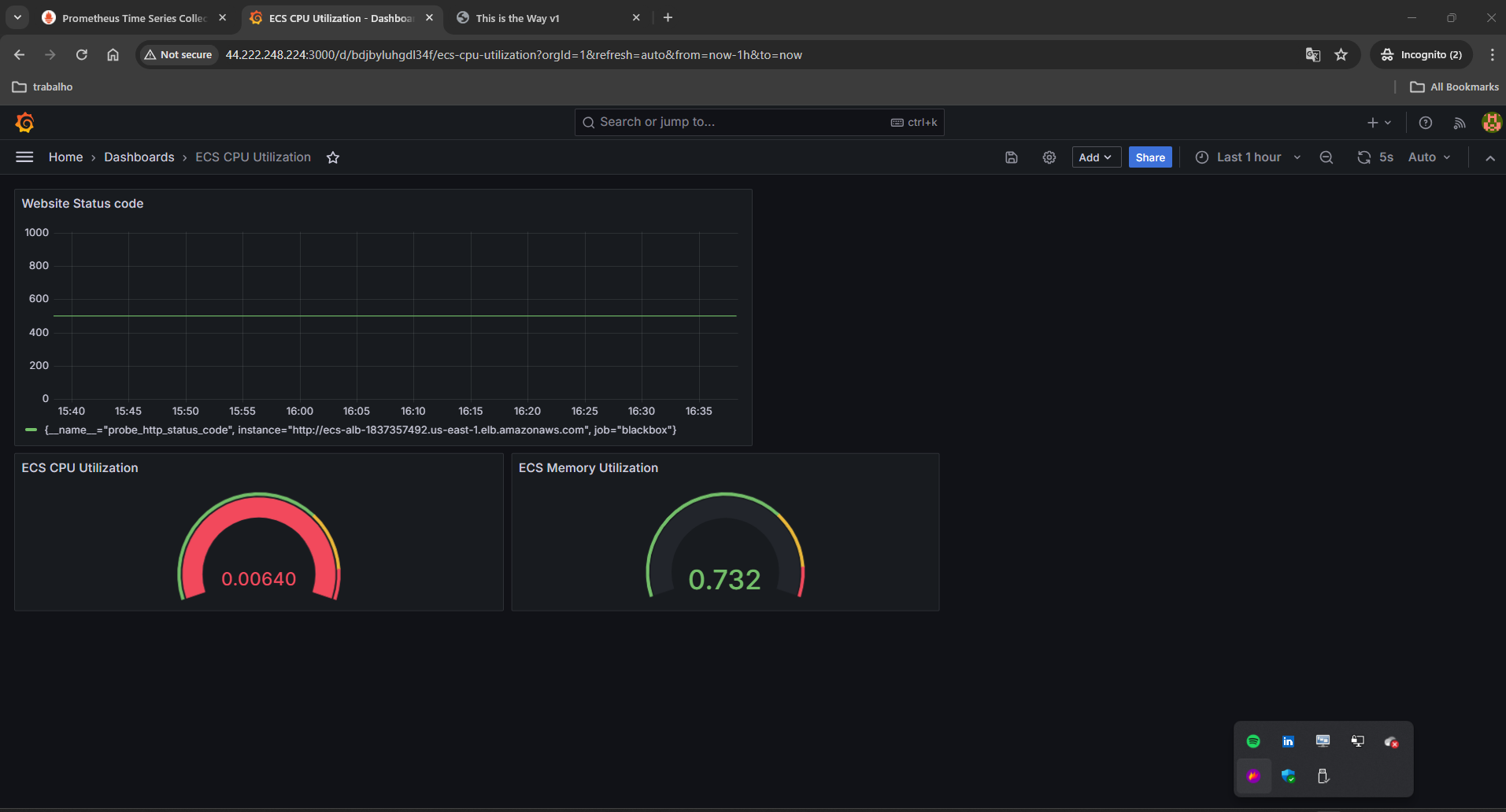The height and width of the screenshot is (812, 1506).
Task: Focus the Search or jump to field
Action: [759, 122]
